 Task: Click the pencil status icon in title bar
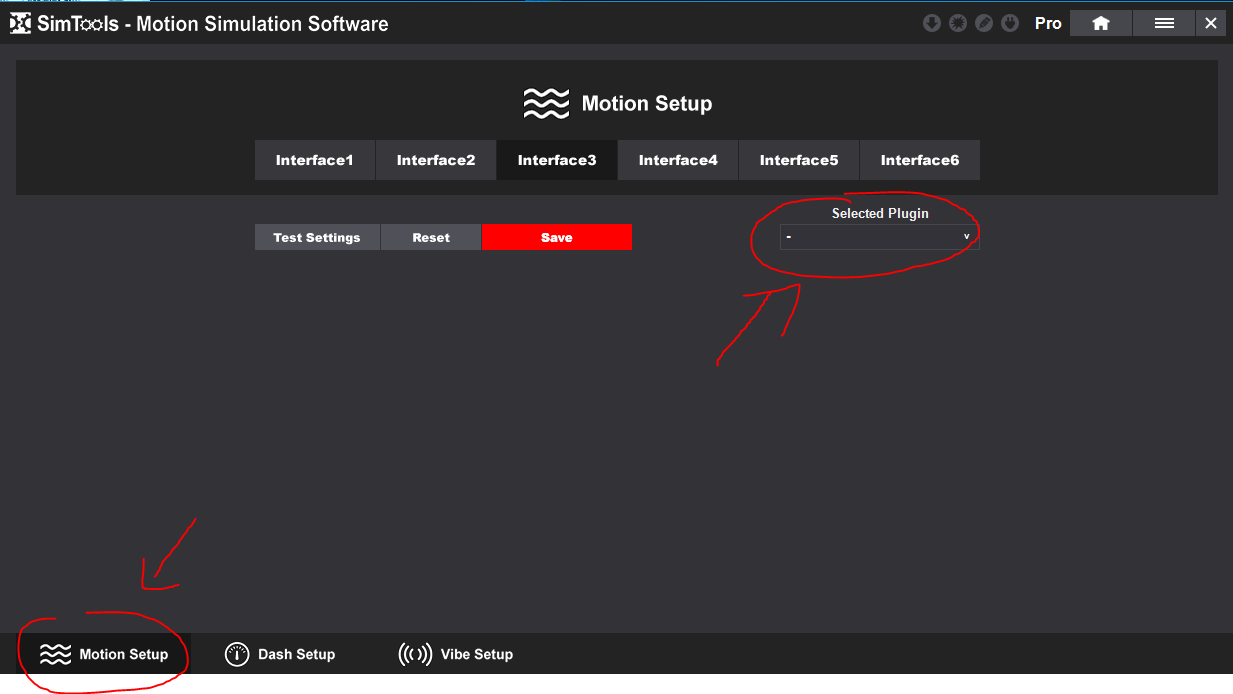click(984, 23)
